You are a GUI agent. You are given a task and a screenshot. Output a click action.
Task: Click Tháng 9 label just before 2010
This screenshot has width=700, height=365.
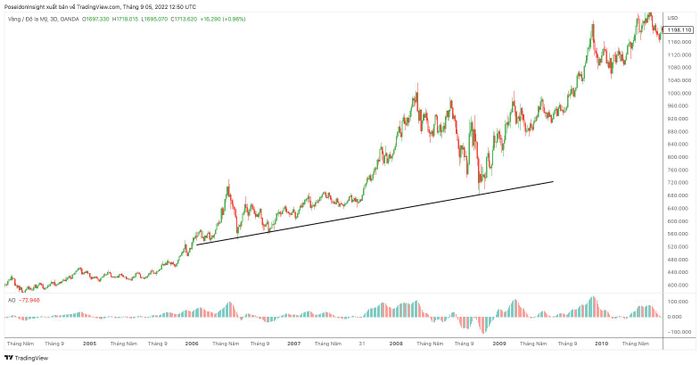point(567,344)
